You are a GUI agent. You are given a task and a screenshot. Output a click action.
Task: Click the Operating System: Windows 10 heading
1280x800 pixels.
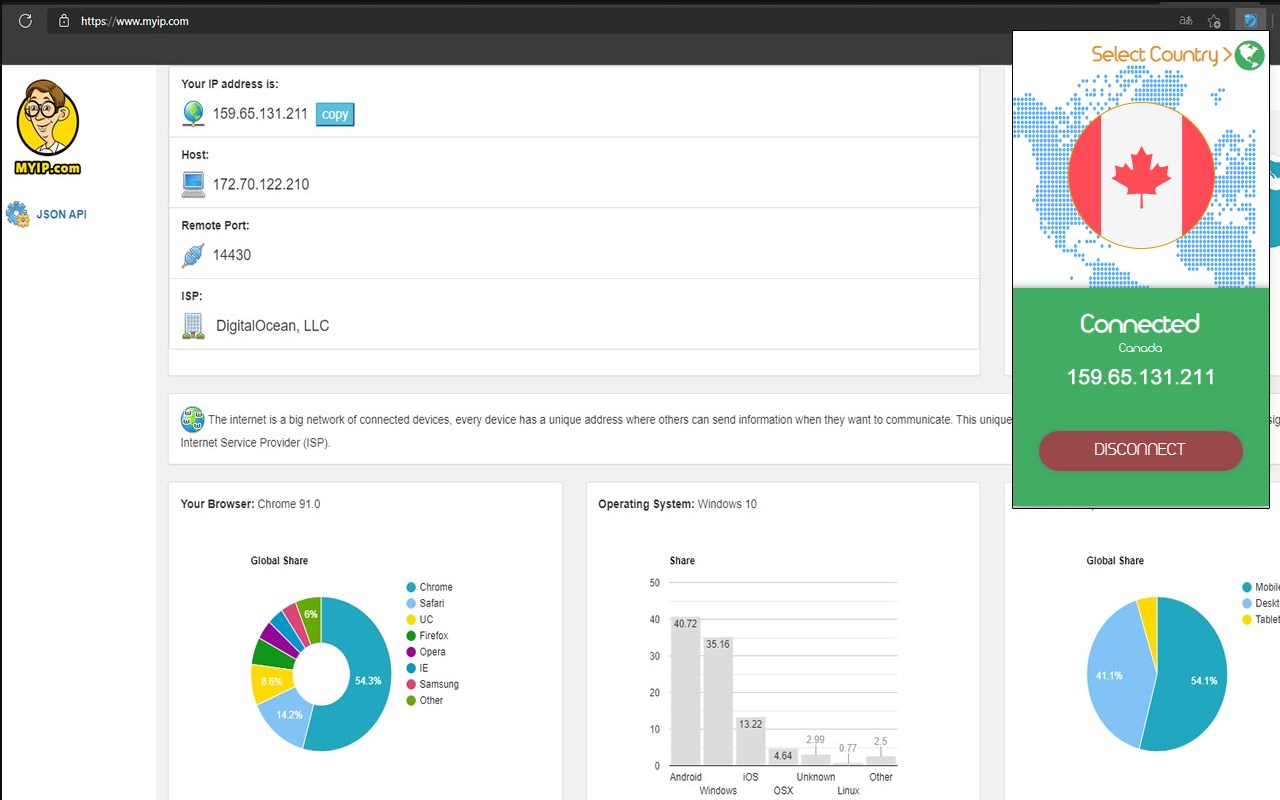677,504
